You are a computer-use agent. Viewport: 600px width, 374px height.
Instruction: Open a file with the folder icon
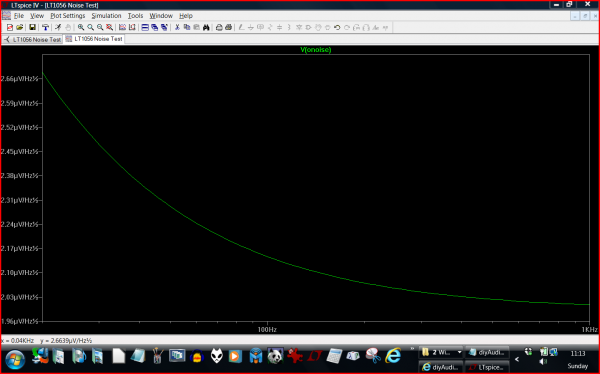tap(20, 27)
